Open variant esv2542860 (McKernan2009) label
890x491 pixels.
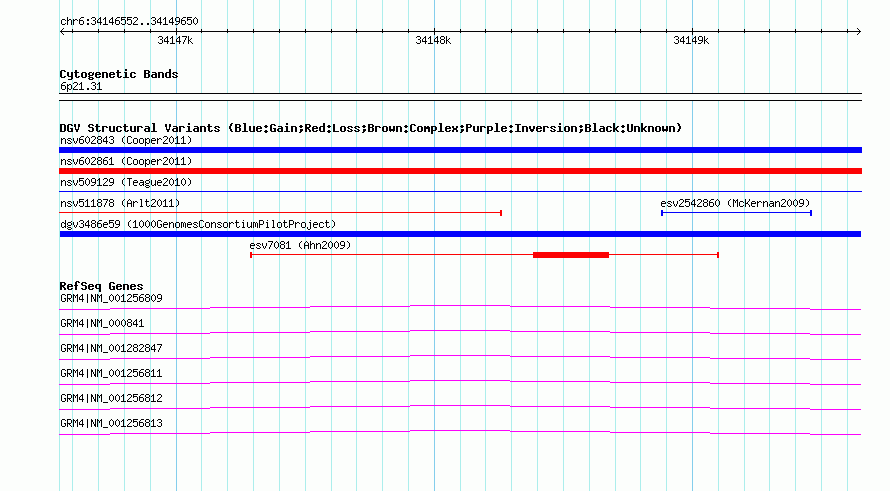[x=735, y=203]
